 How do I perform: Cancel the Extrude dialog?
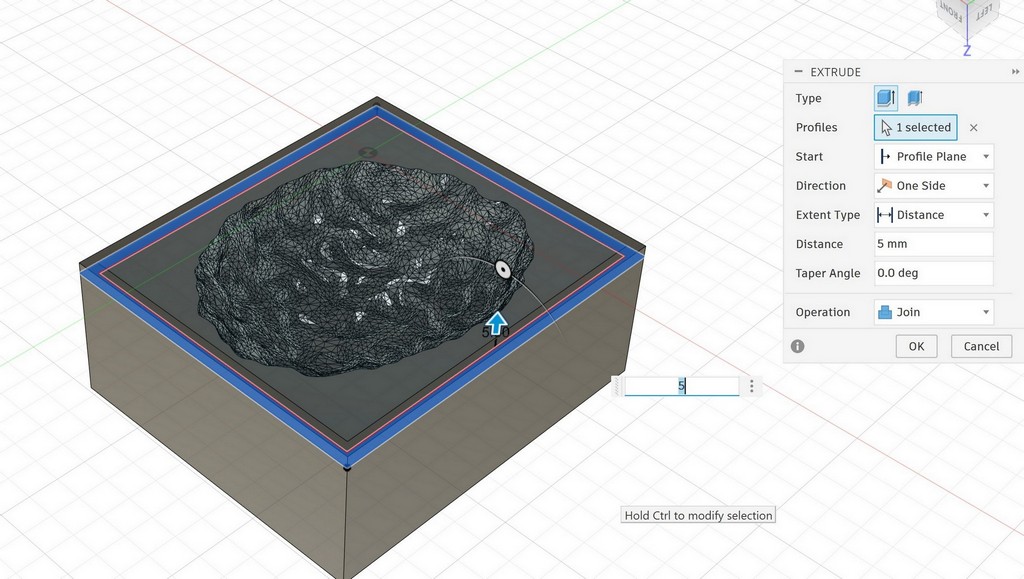point(981,346)
